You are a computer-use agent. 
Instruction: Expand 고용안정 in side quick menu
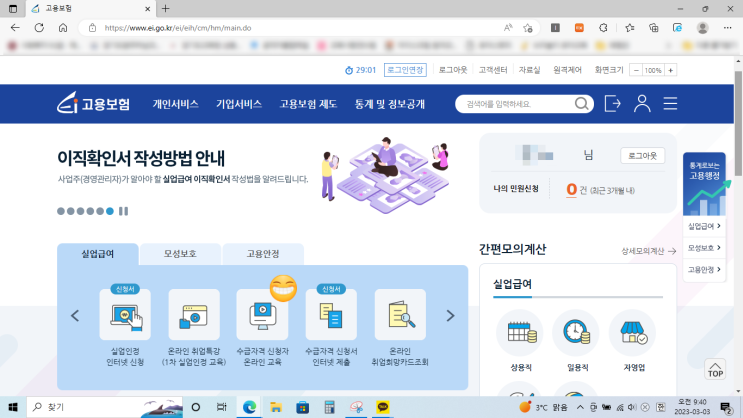[x=704, y=270]
